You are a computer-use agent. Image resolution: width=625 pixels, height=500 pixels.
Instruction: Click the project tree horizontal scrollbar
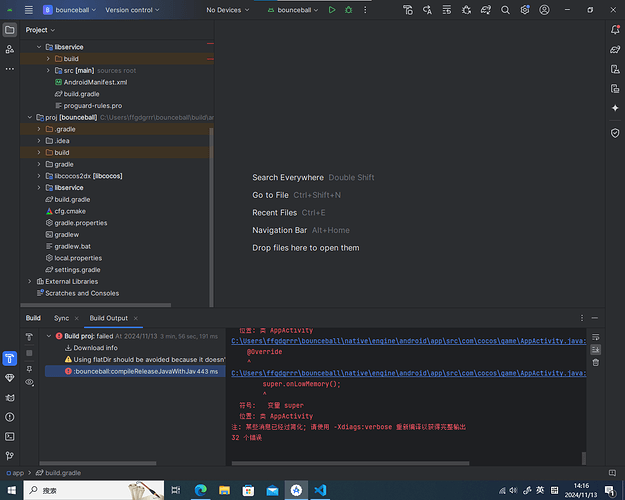[x=96, y=305]
